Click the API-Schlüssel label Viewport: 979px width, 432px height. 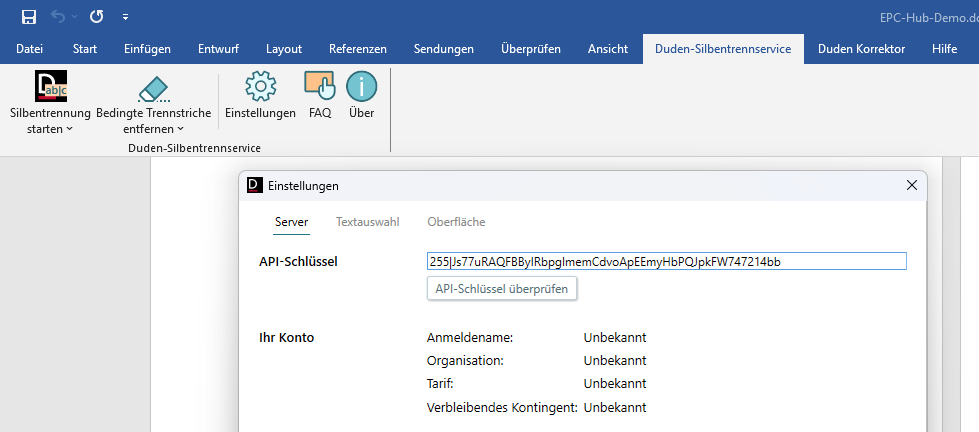click(x=298, y=262)
